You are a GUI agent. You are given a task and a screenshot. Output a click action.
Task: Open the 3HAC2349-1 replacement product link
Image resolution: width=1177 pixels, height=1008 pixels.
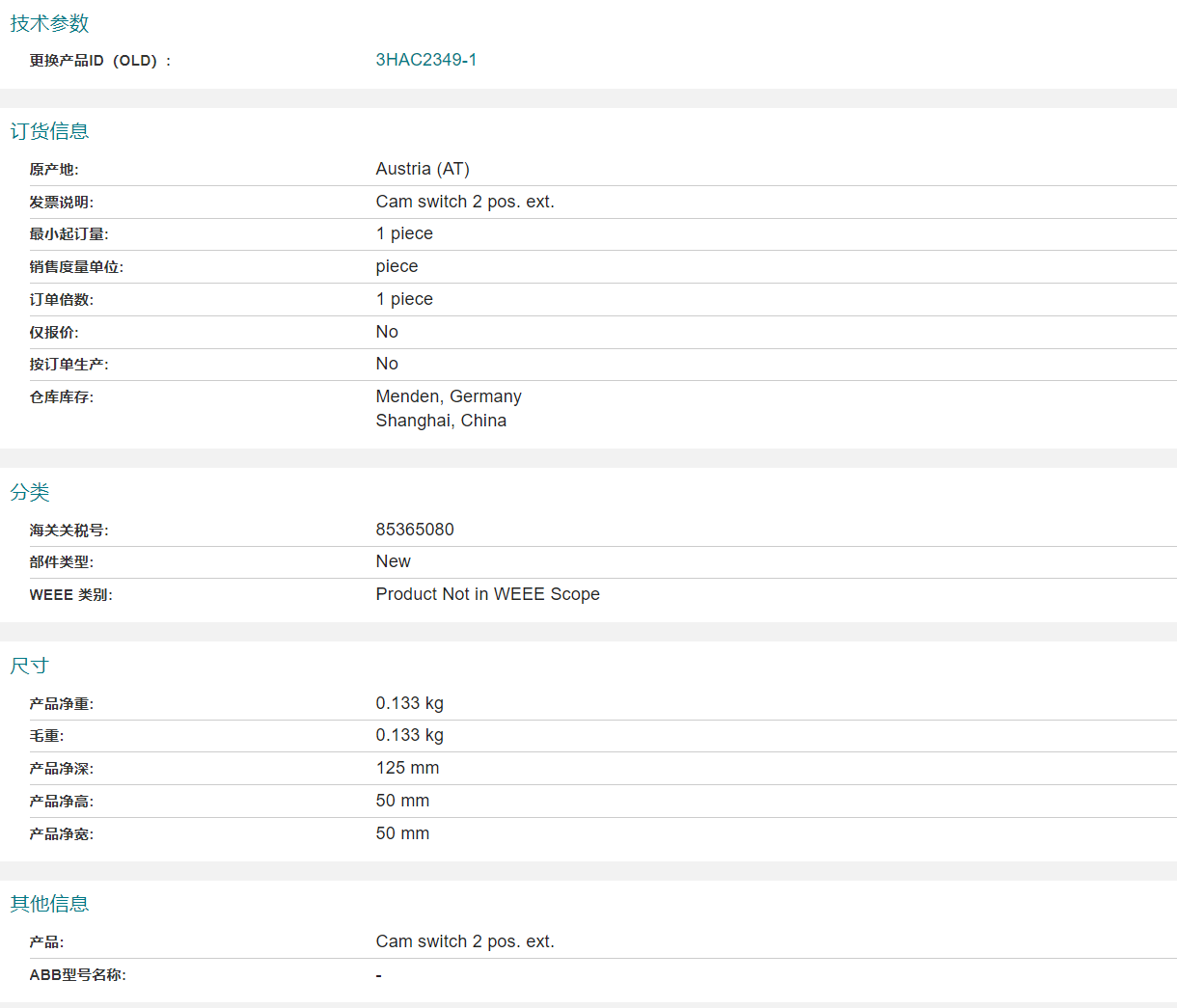425,60
